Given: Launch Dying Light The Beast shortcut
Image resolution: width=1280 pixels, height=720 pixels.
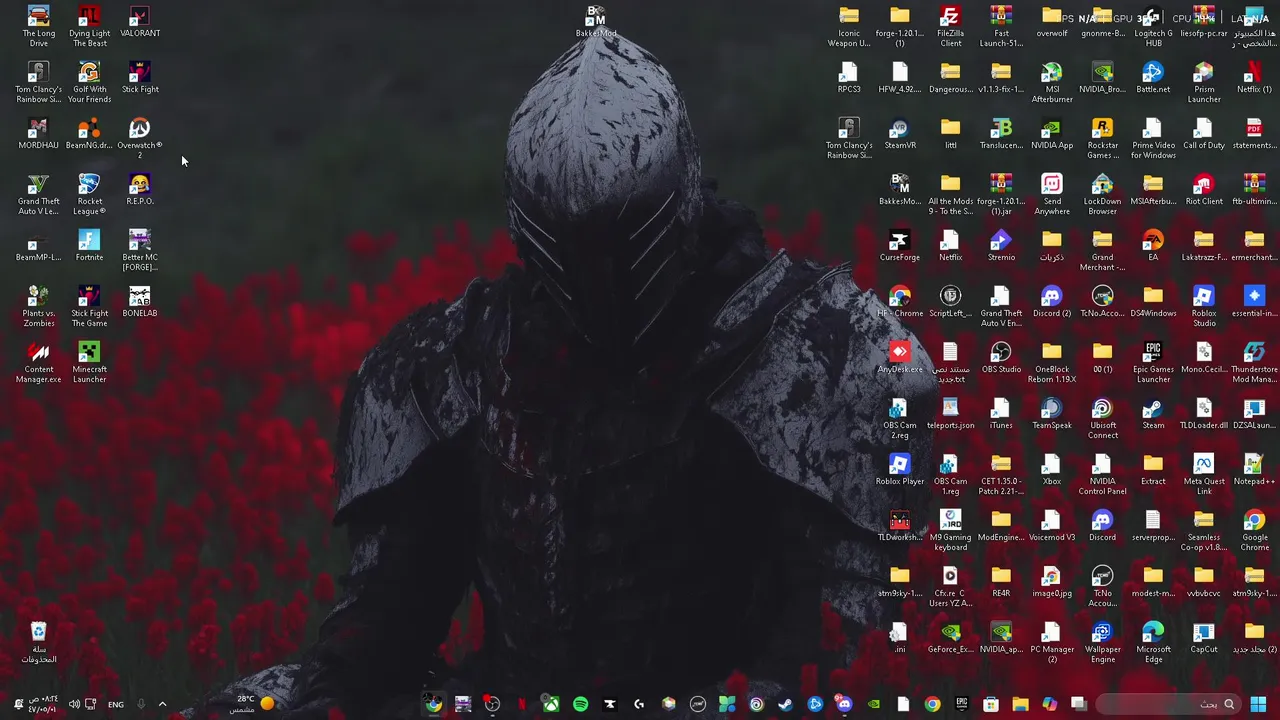Looking at the screenshot, I should coord(89,26).
